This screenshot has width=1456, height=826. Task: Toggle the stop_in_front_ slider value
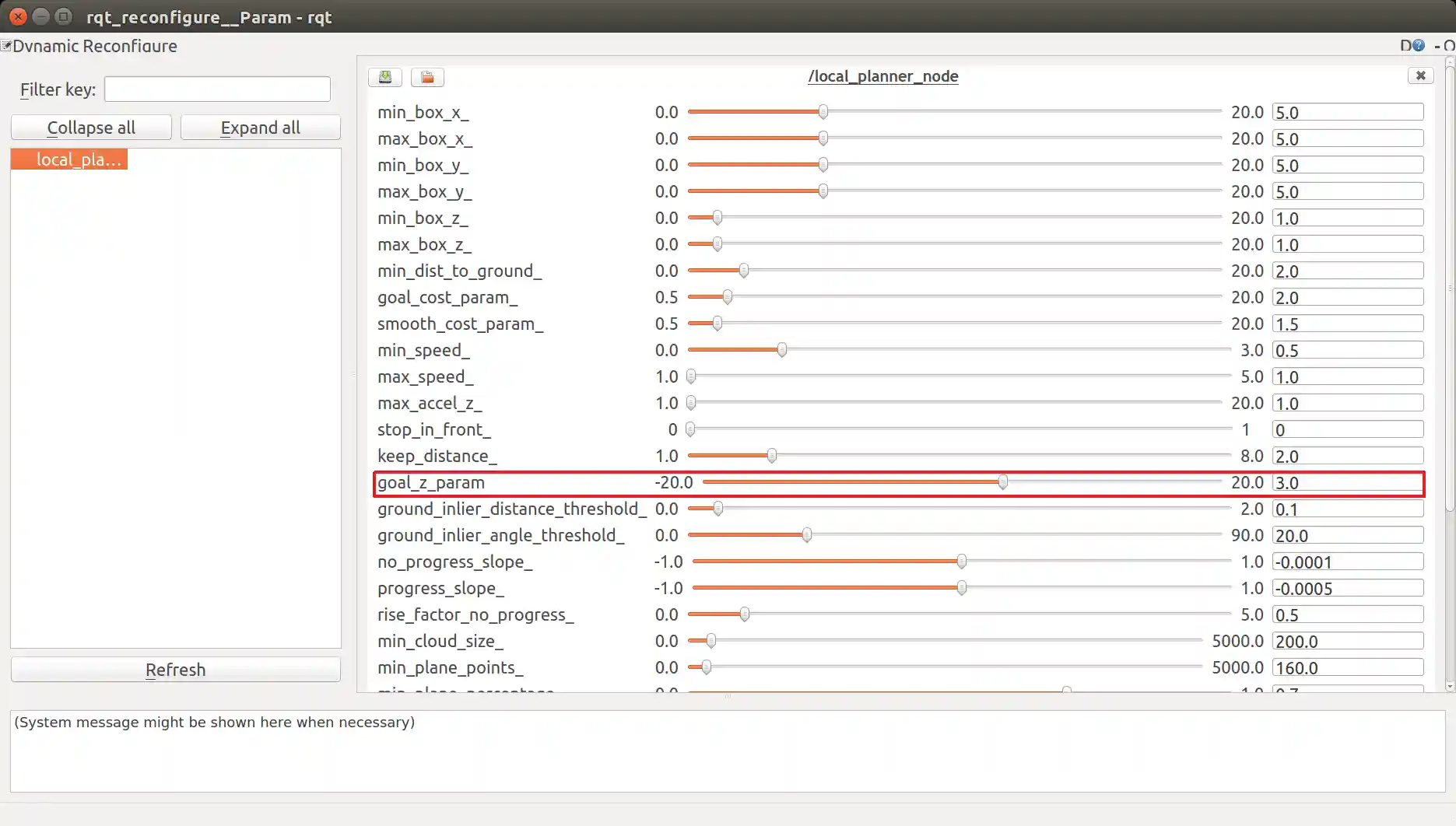click(689, 429)
